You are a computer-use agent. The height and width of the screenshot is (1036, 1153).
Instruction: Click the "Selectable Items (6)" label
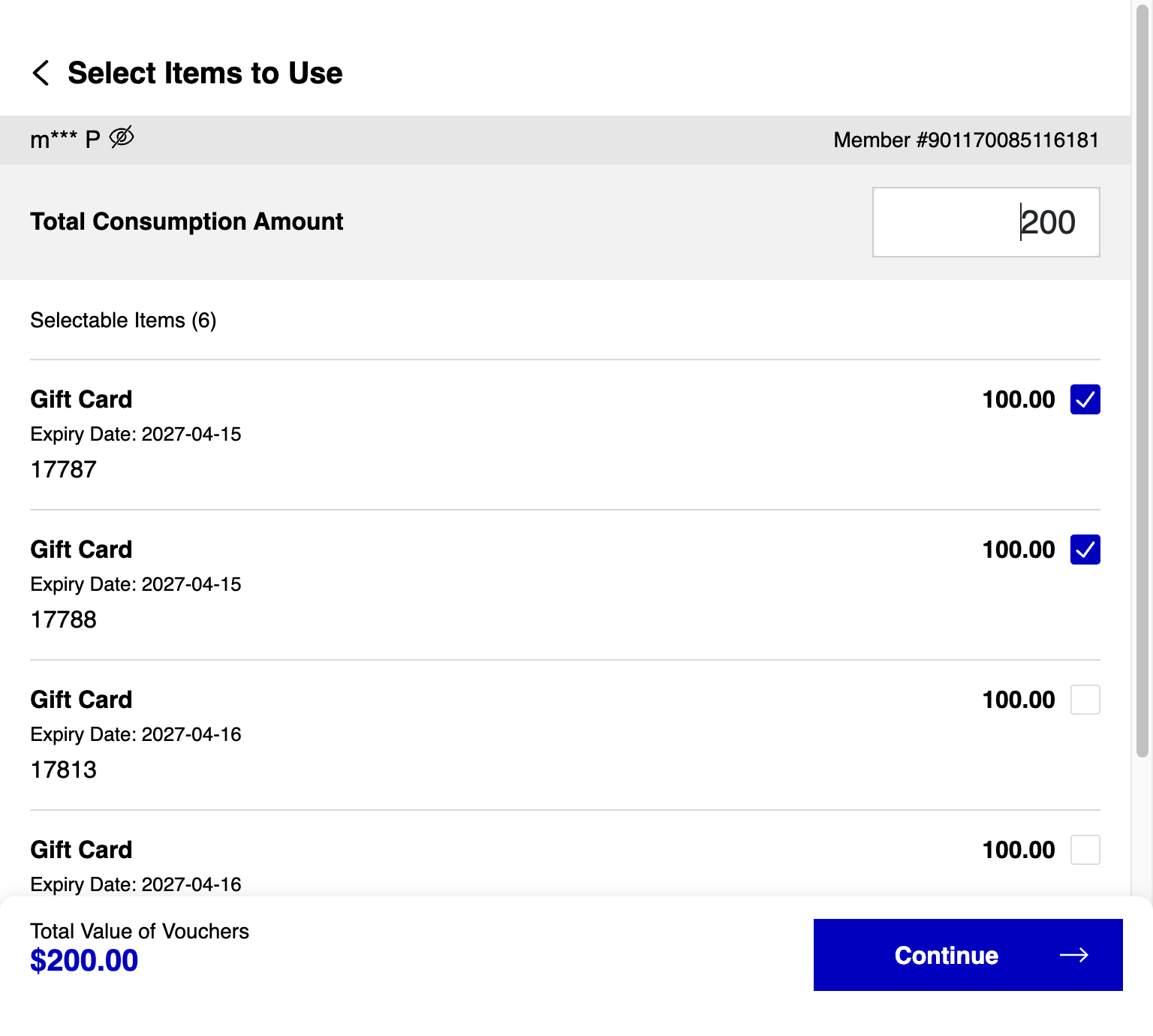tap(123, 321)
